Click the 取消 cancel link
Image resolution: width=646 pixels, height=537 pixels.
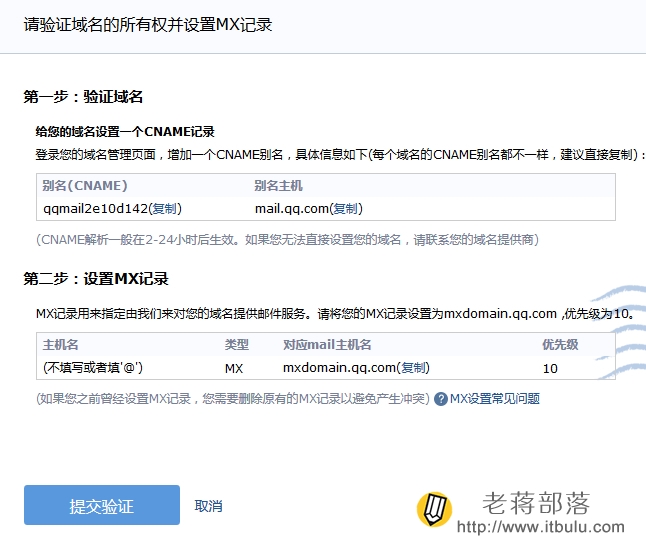pos(208,506)
